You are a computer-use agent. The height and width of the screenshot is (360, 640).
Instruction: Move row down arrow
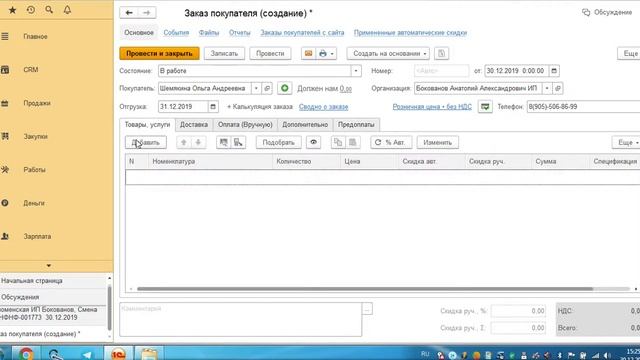198,142
